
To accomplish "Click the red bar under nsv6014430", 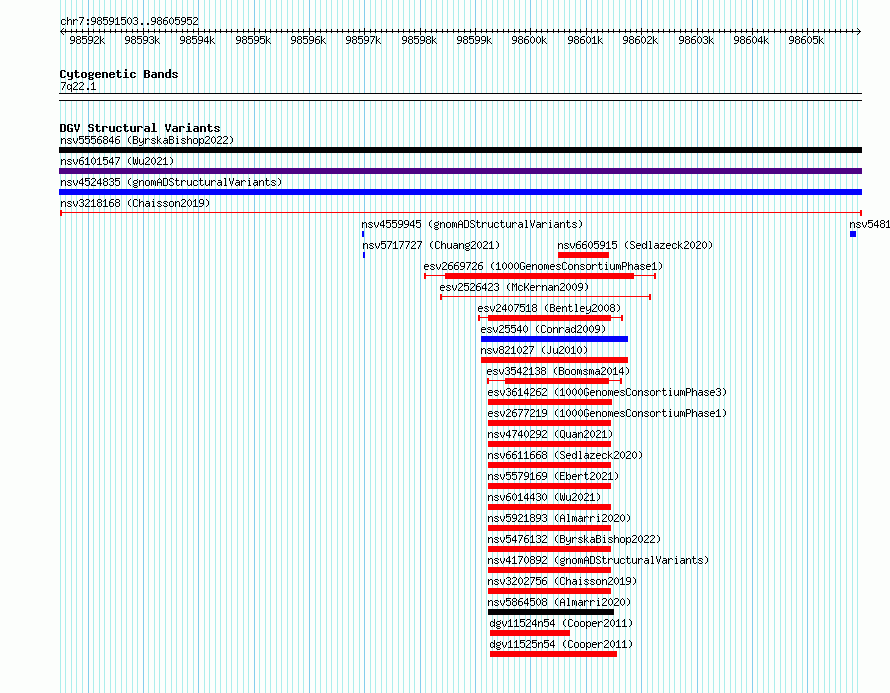I will [549, 507].
